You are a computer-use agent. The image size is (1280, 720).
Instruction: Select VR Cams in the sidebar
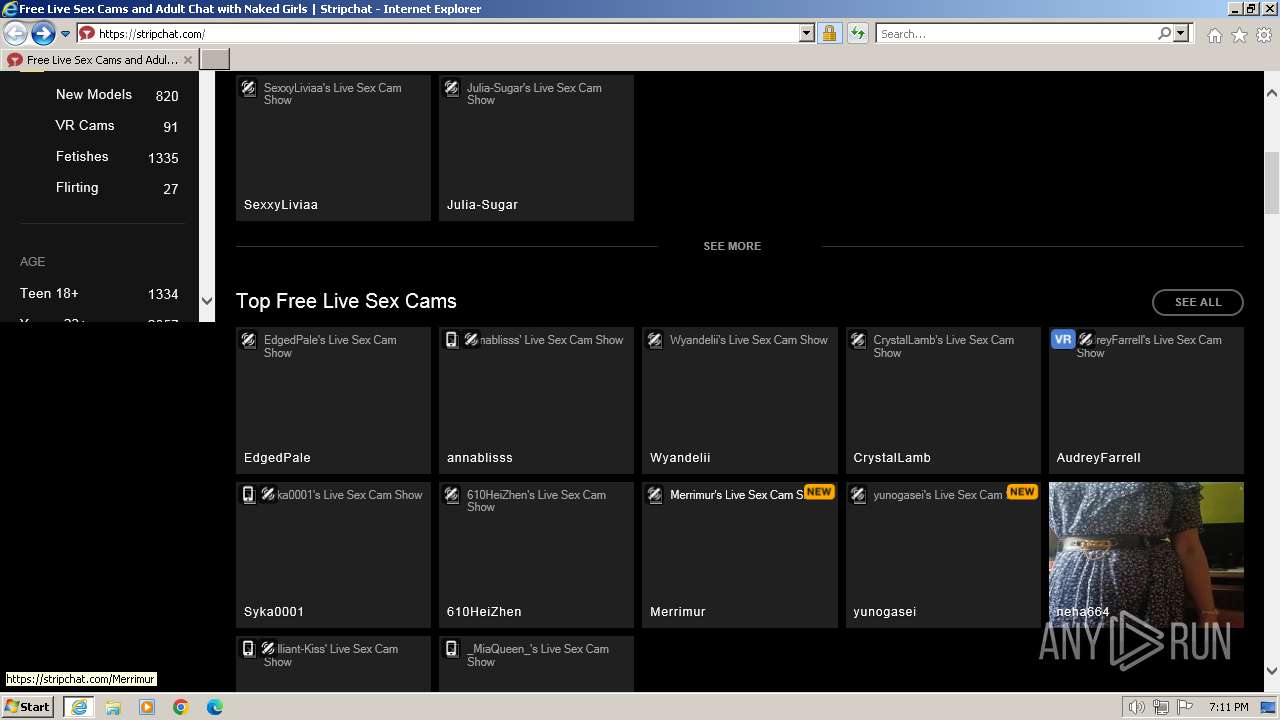pos(85,125)
